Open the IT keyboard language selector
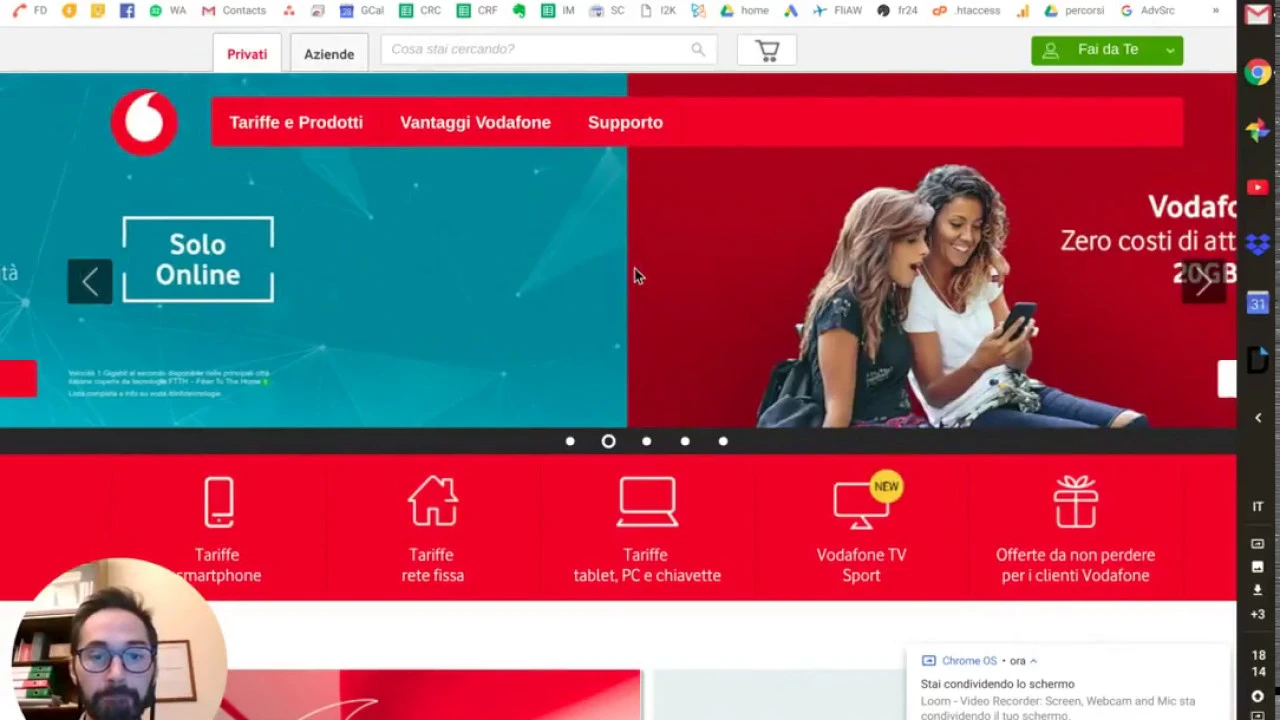This screenshot has height=720, width=1280. (1258, 507)
